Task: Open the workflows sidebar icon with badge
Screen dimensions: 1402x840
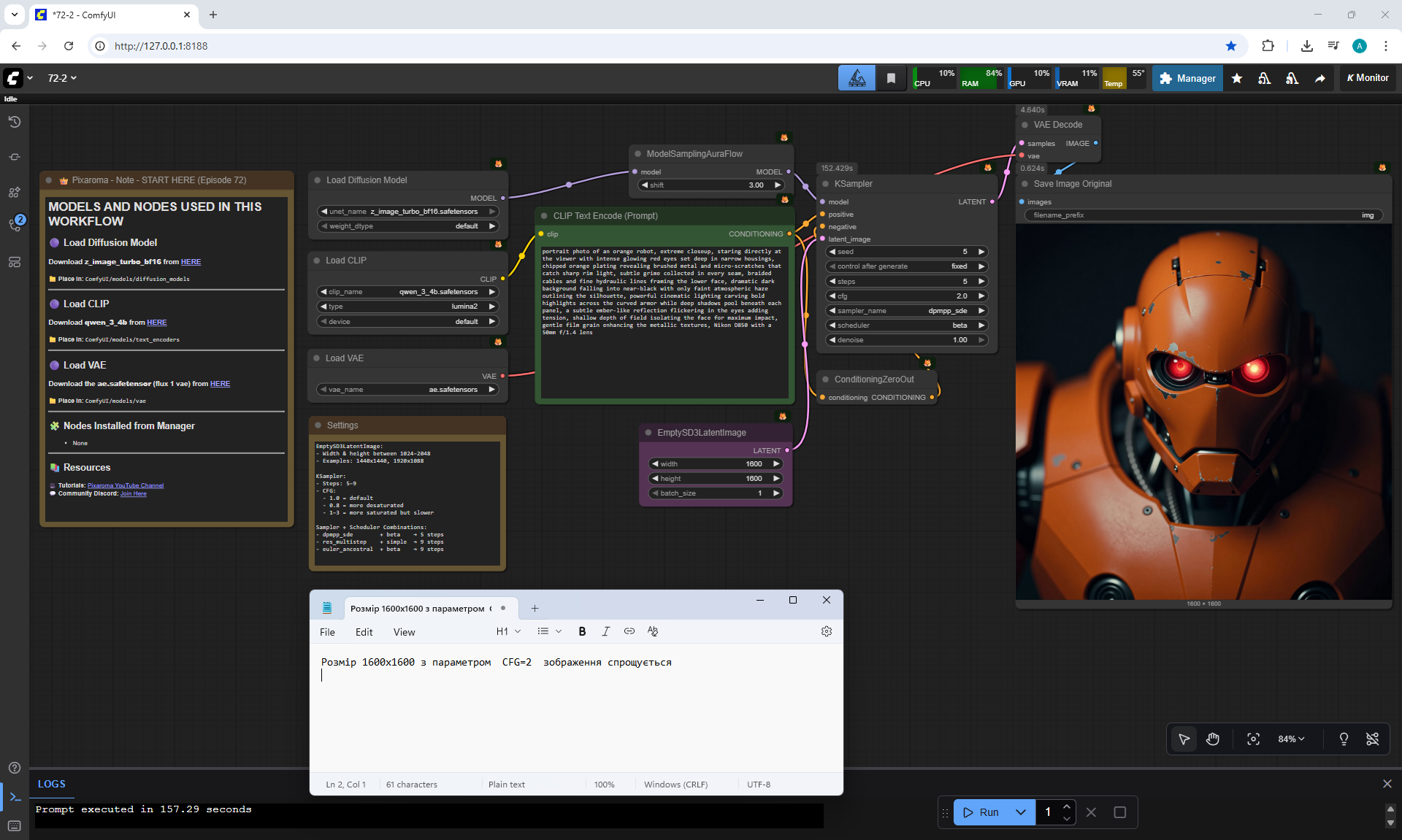Action: coord(15,224)
